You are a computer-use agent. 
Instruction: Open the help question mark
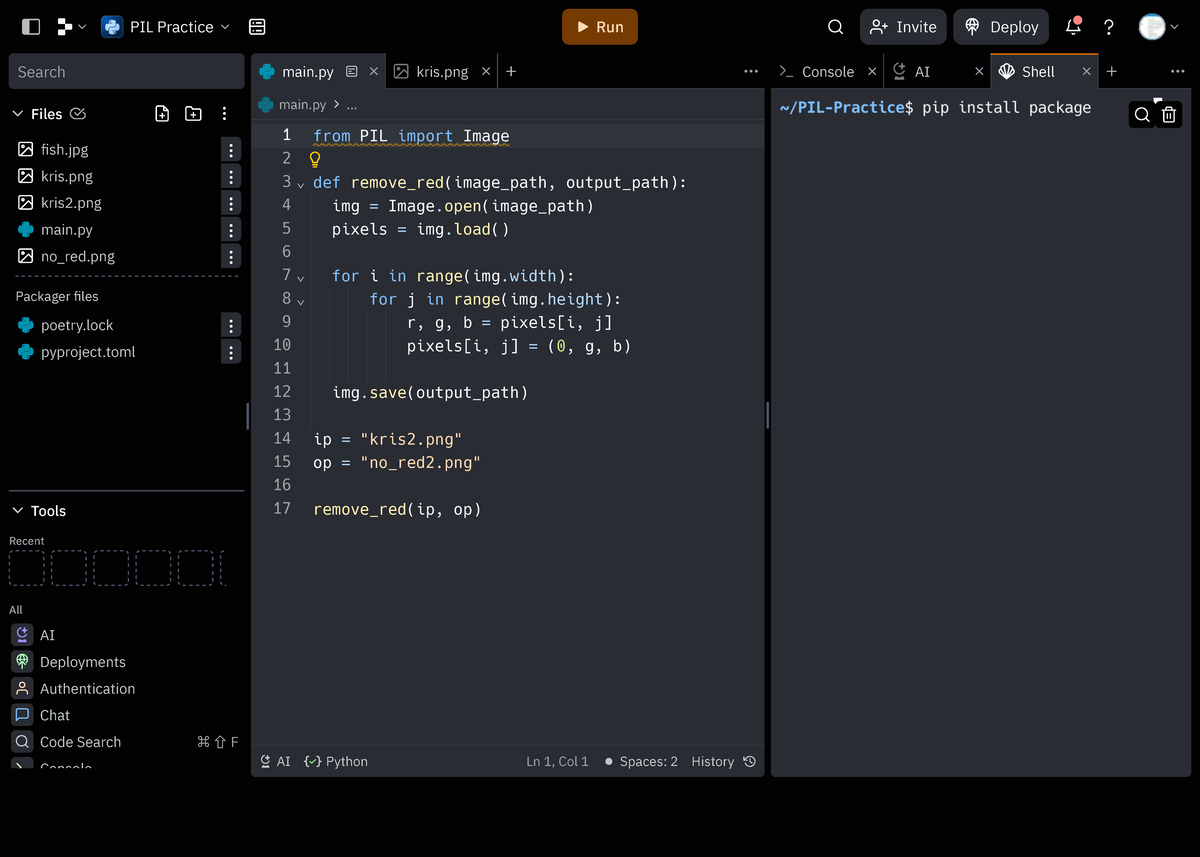[x=1109, y=27]
